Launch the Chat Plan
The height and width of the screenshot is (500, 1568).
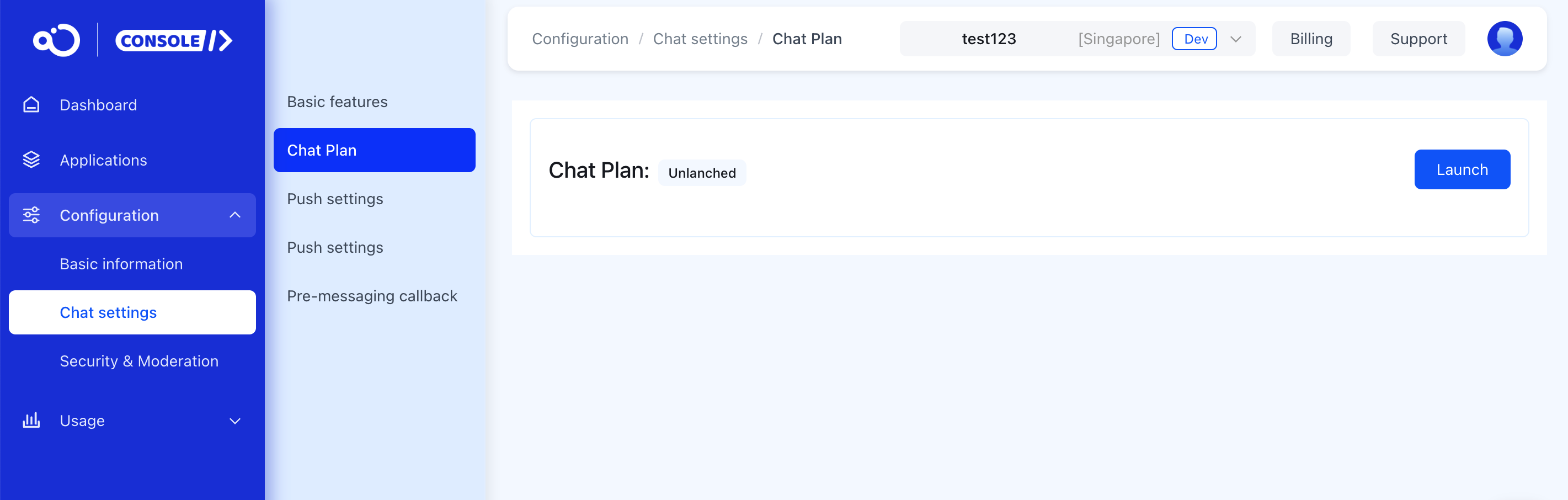click(1462, 169)
